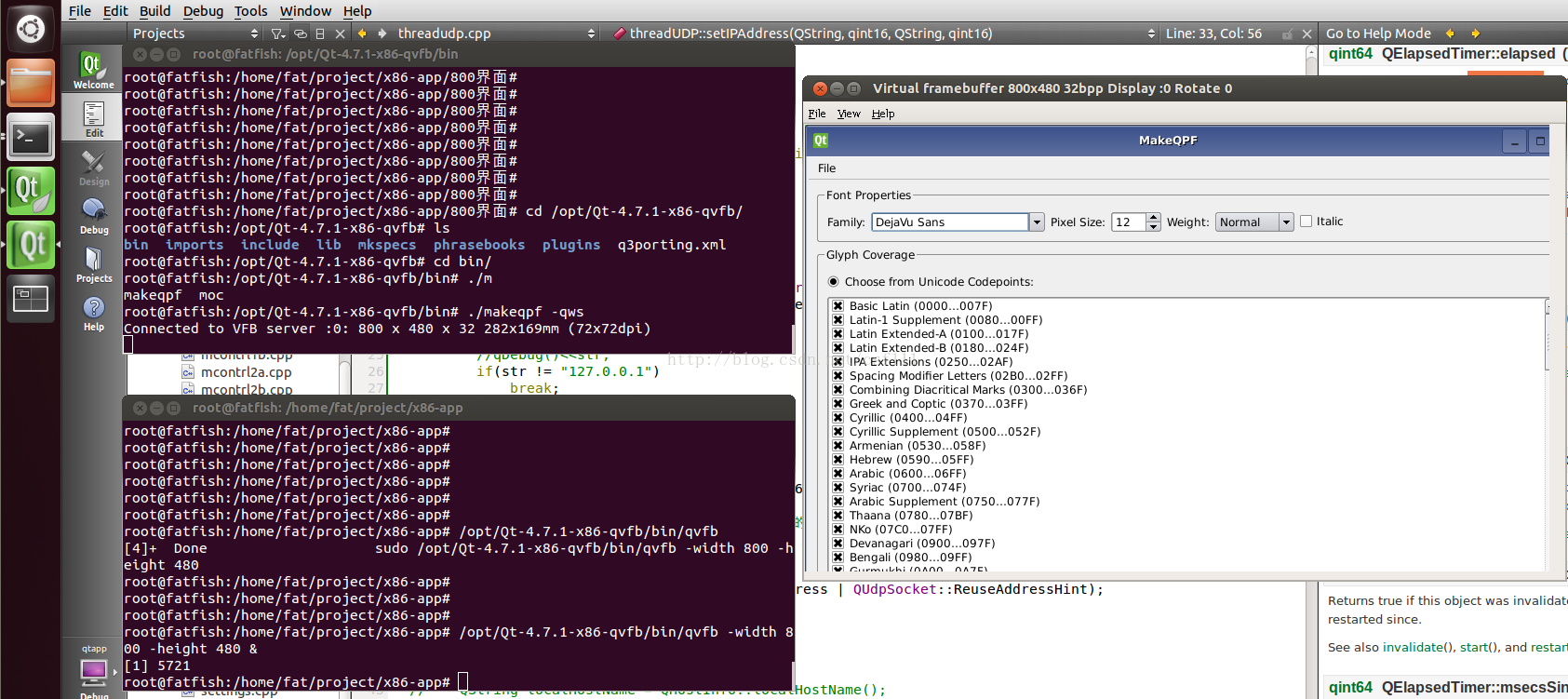Maximize the MakeQPF inner window

click(1539, 141)
